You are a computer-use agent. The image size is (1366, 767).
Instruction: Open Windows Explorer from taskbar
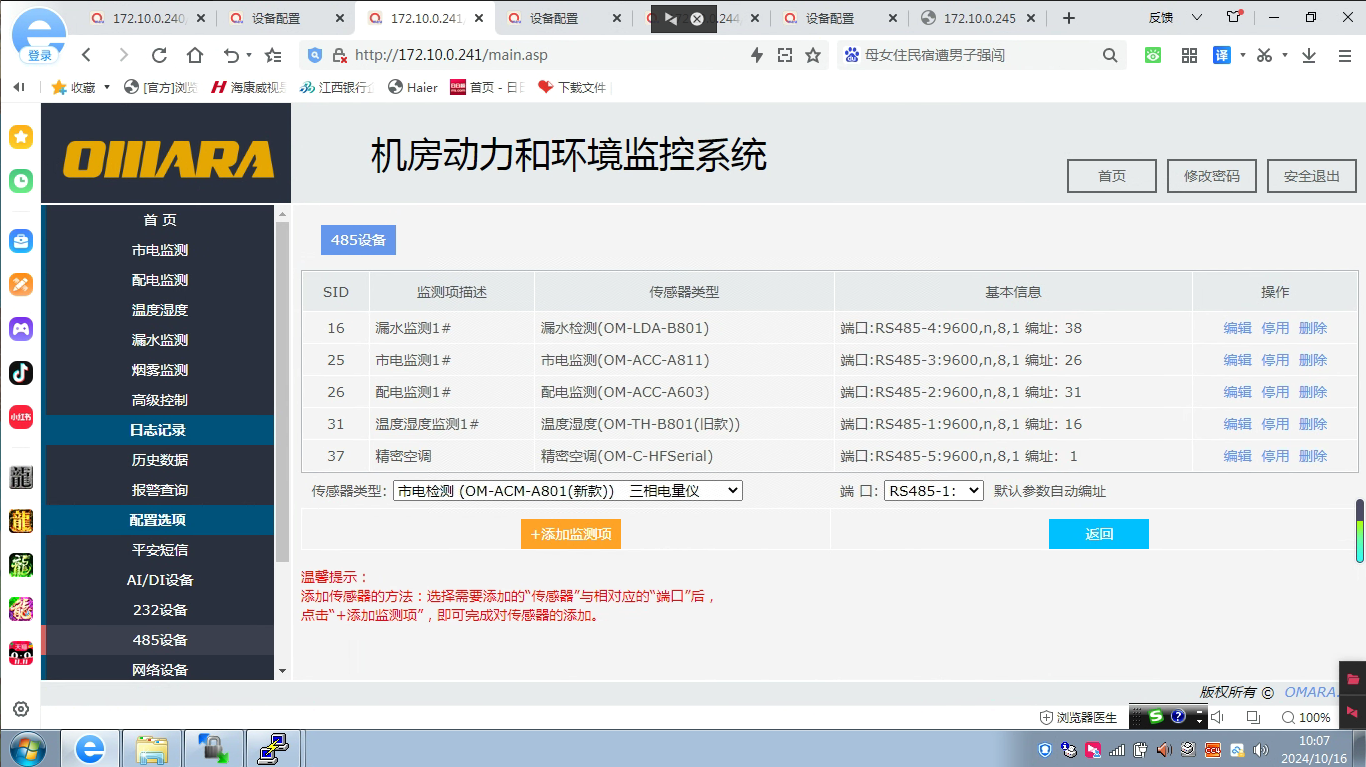tap(152, 748)
